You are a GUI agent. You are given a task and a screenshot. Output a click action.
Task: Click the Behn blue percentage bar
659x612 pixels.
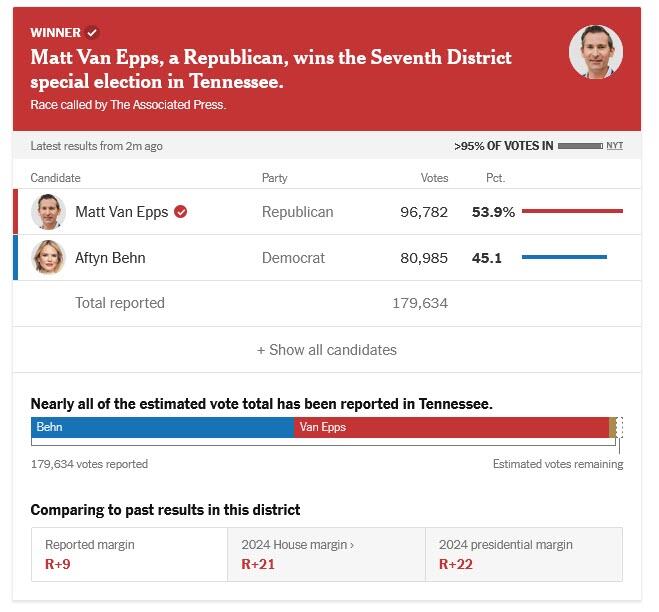click(x=564, y=258)
